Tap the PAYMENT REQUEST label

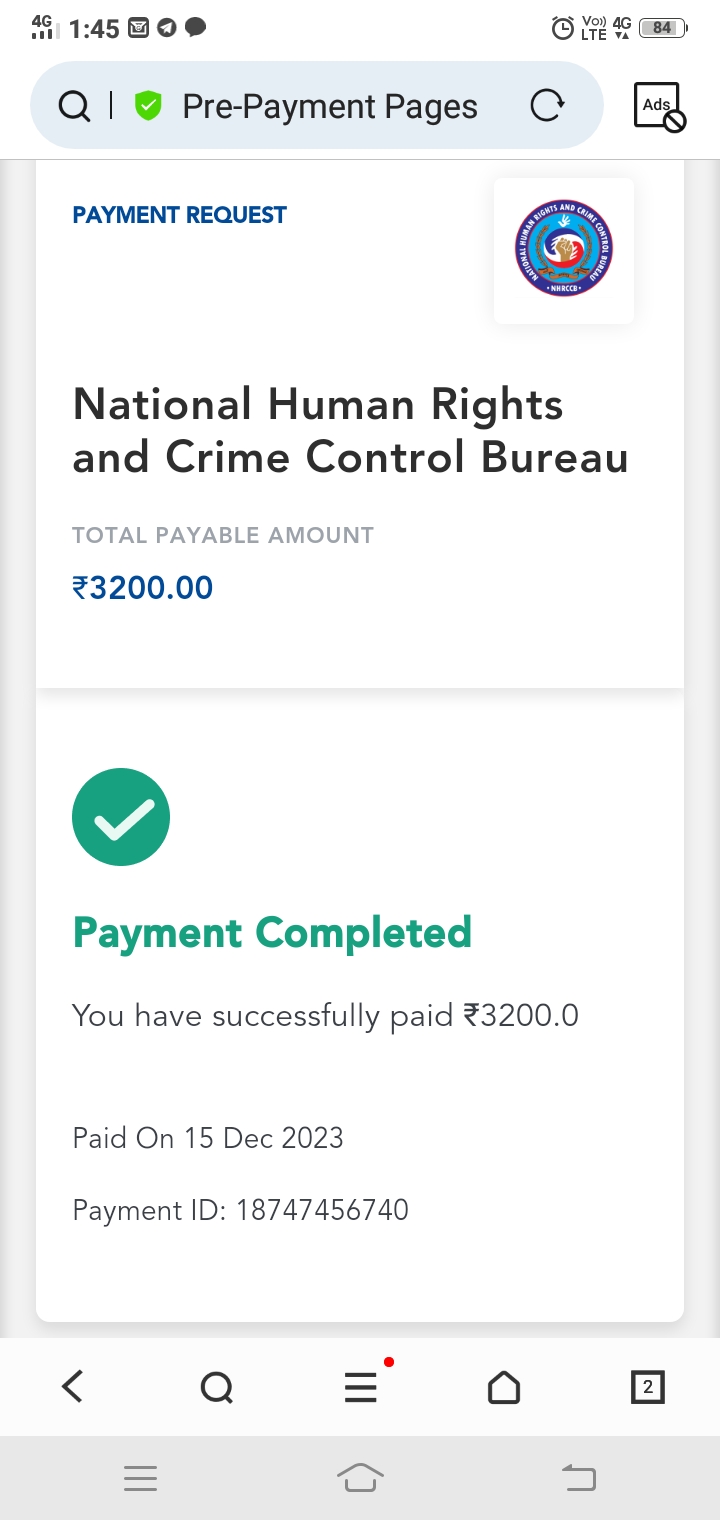pos(180,215)
